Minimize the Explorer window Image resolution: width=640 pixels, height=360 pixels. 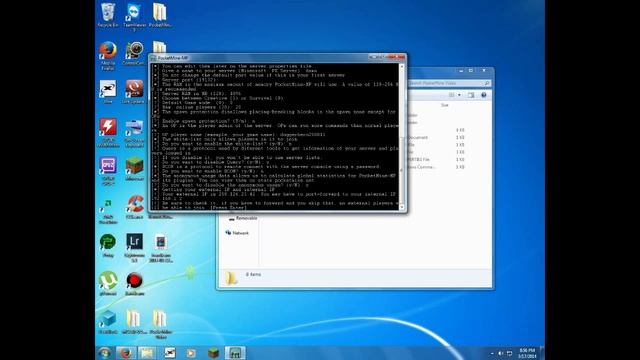click(x=461, y=71)
